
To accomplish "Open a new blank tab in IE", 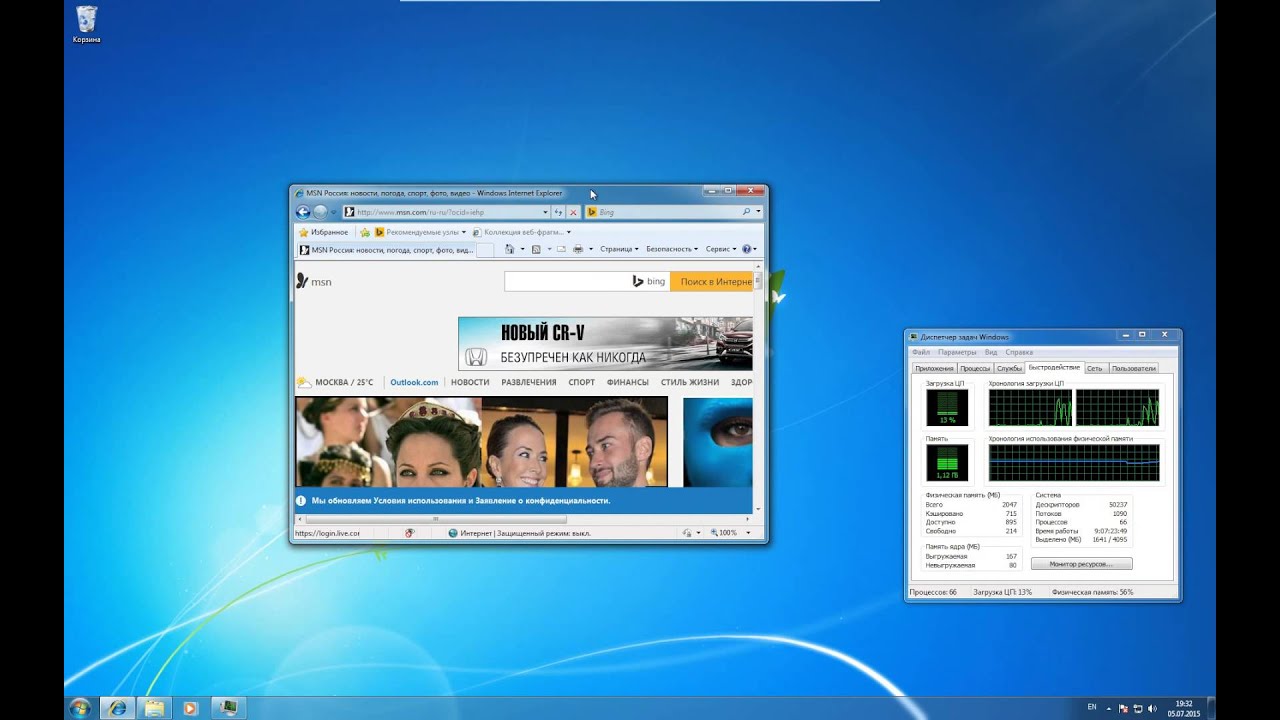I will 485,250.
